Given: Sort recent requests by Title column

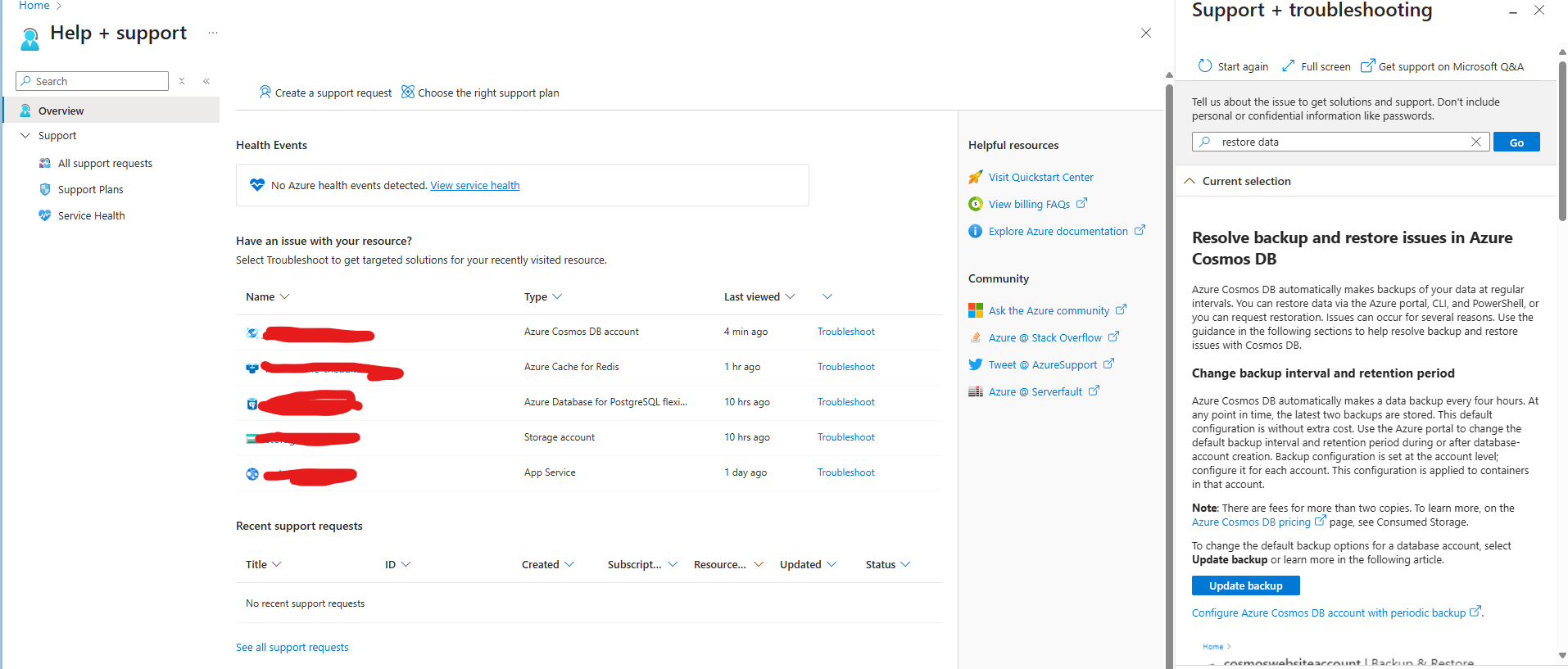Looking at the screenshot, I should click(263, 564).
